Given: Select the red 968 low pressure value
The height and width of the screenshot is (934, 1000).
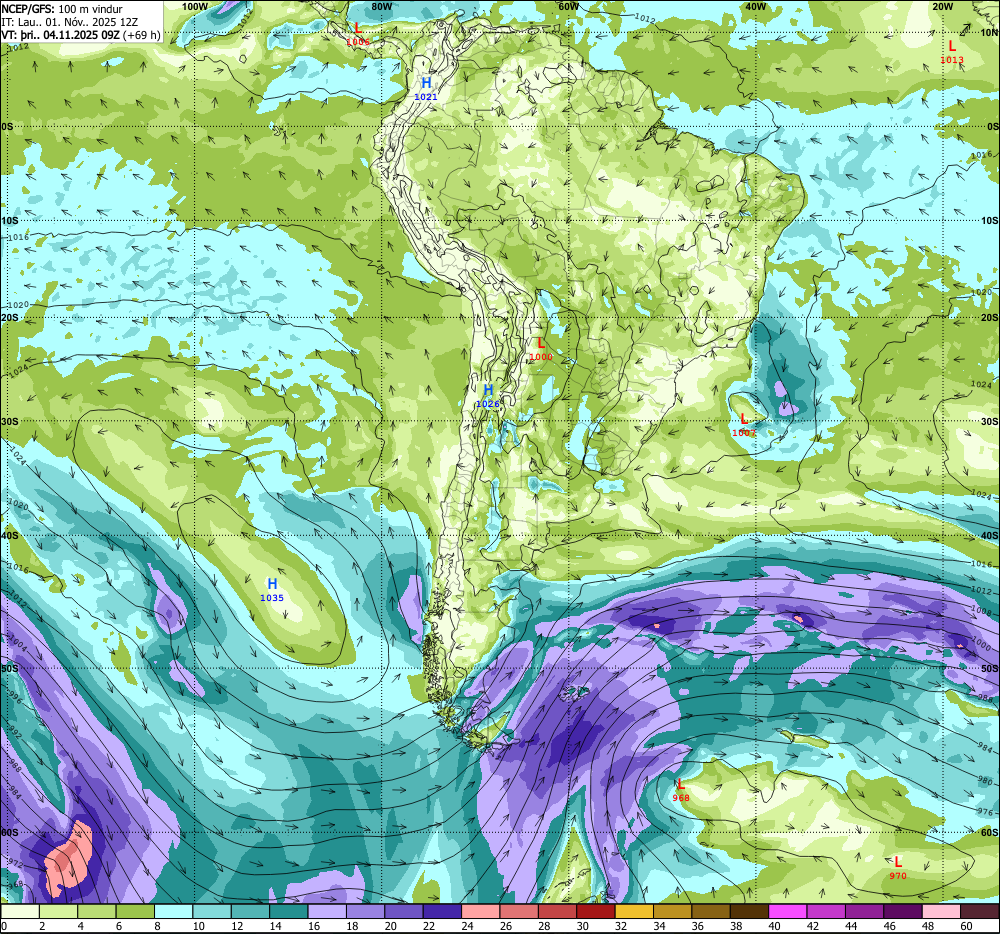Looking at the screenshot, I should point(680,798).
